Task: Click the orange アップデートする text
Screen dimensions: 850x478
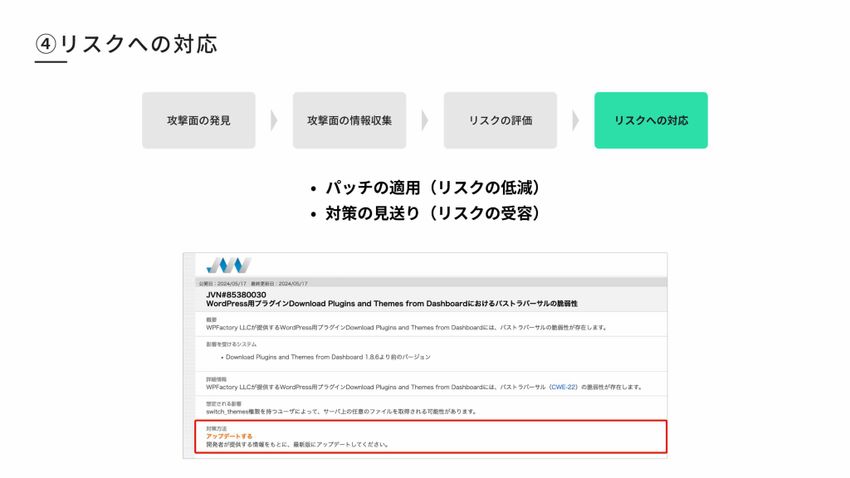Action: click(229, 436)
